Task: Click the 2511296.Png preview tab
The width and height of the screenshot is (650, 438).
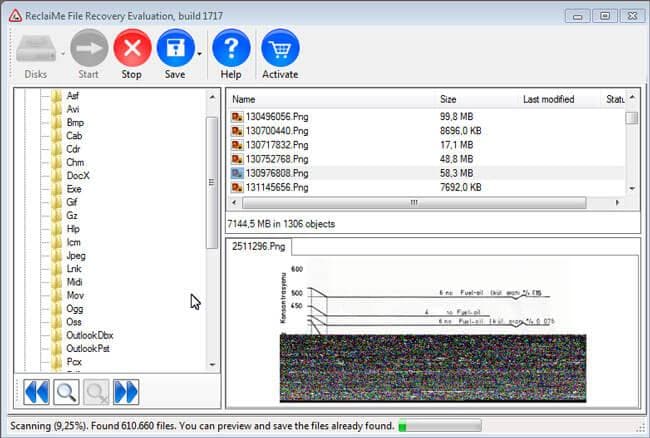Action: [259, 247]
